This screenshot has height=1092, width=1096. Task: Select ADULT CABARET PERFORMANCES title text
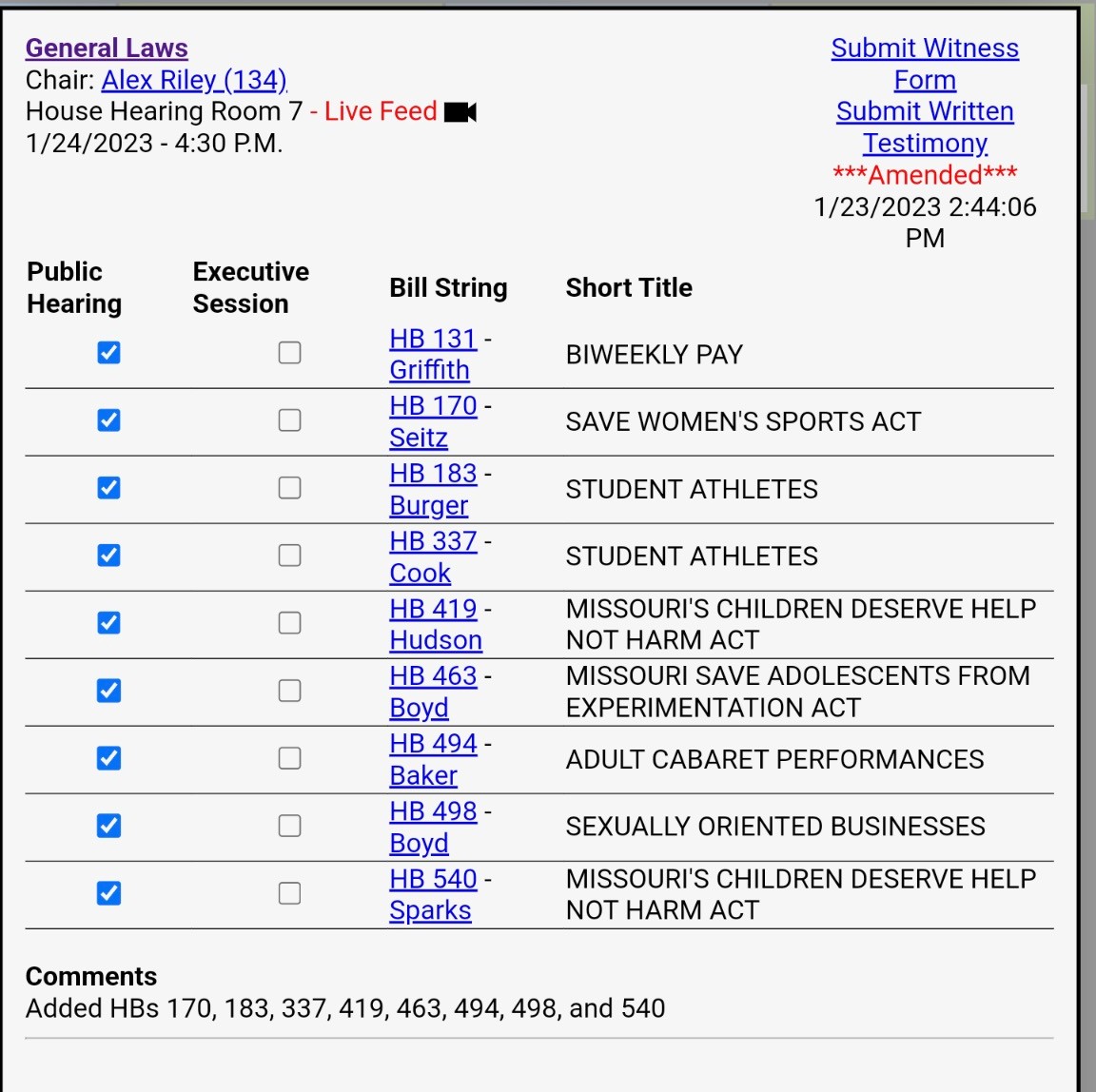click(x=775, y=759)
